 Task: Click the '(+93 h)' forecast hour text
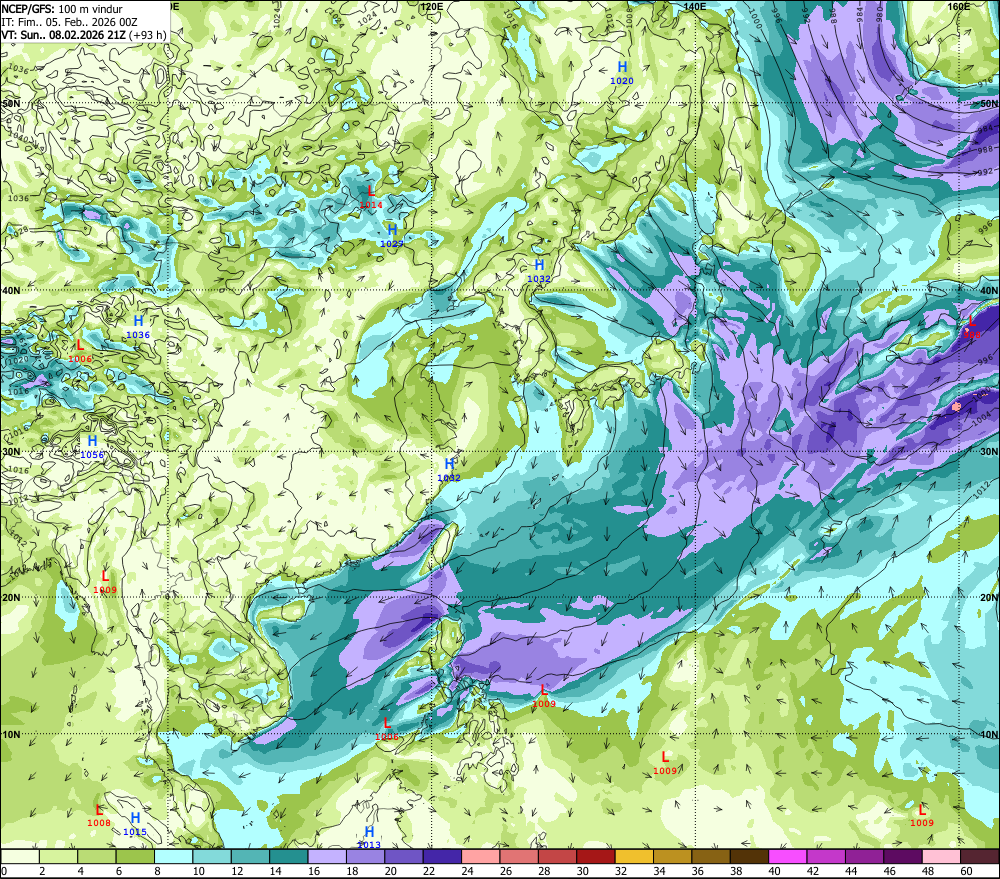click(x=147, y=34)
